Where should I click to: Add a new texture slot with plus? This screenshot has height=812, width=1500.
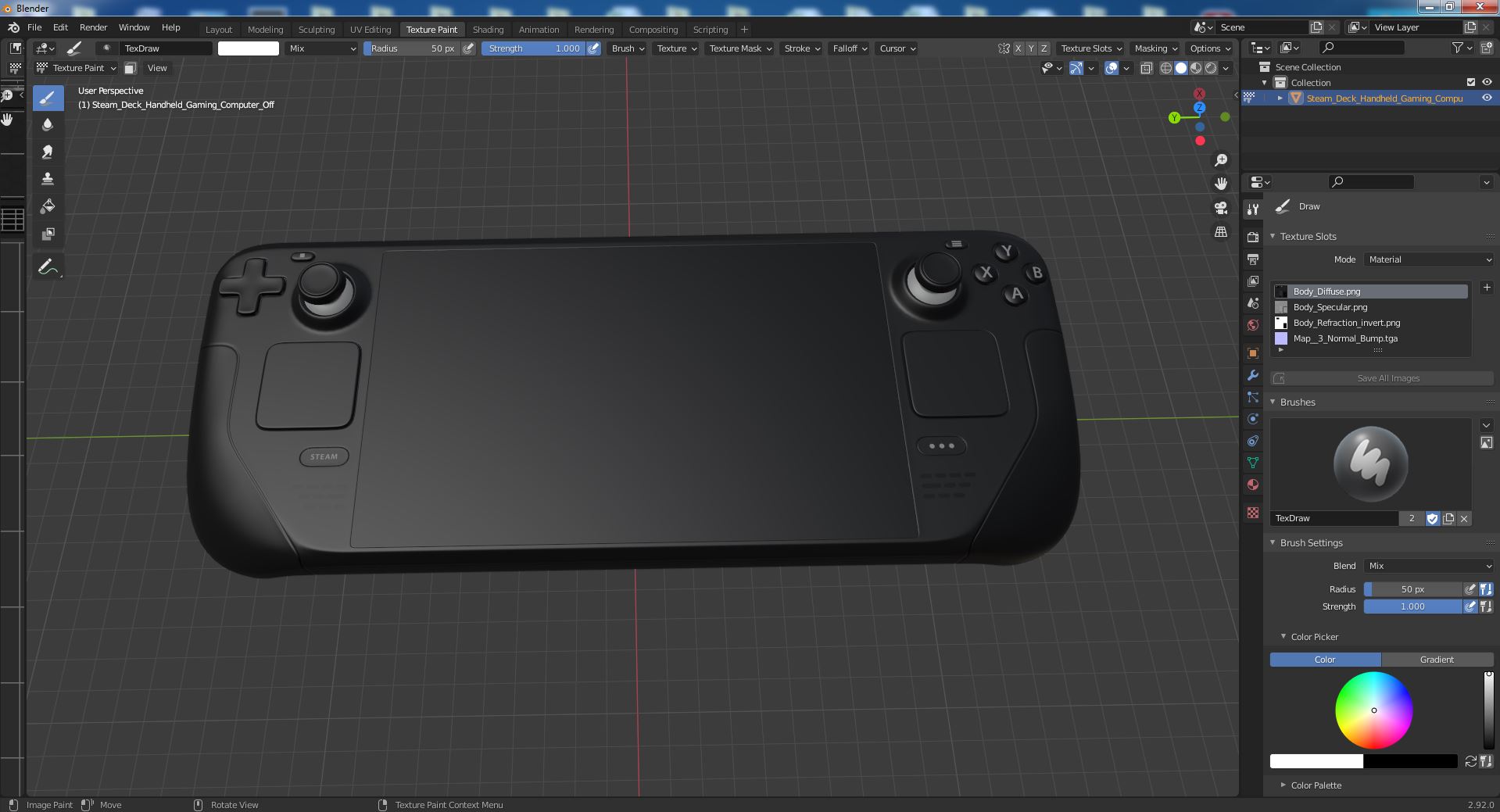pyautogui.click(x=1487, y=288)
